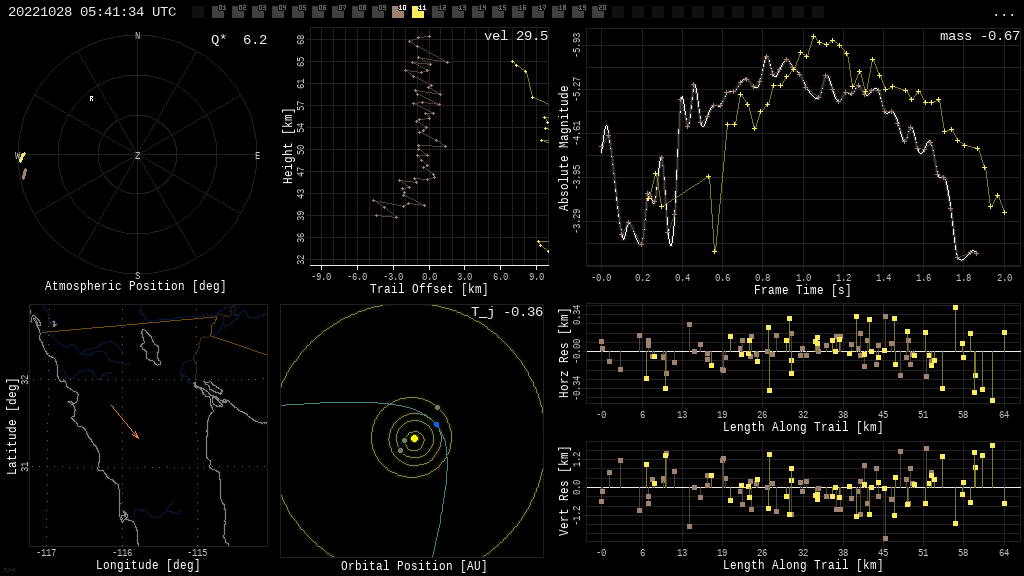Click the red meteor track on map
This screenshot has width=1024, height=576.
point(125,422)
